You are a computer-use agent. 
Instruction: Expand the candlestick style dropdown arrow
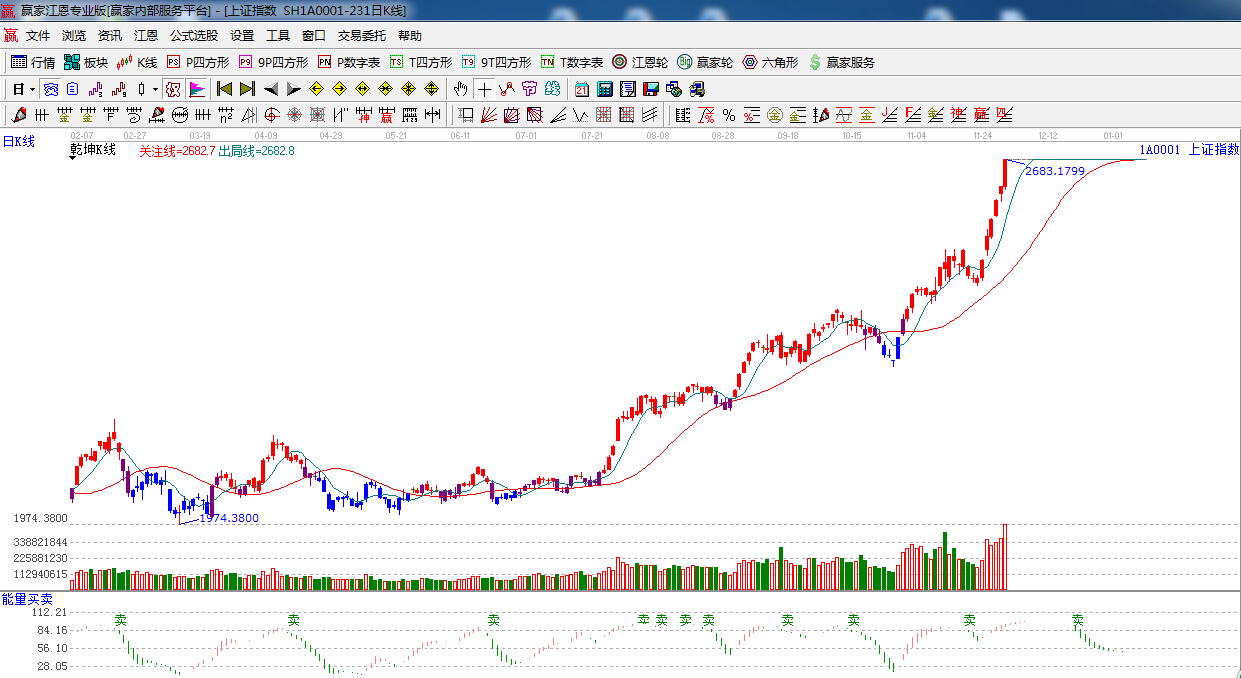(155, 89)
